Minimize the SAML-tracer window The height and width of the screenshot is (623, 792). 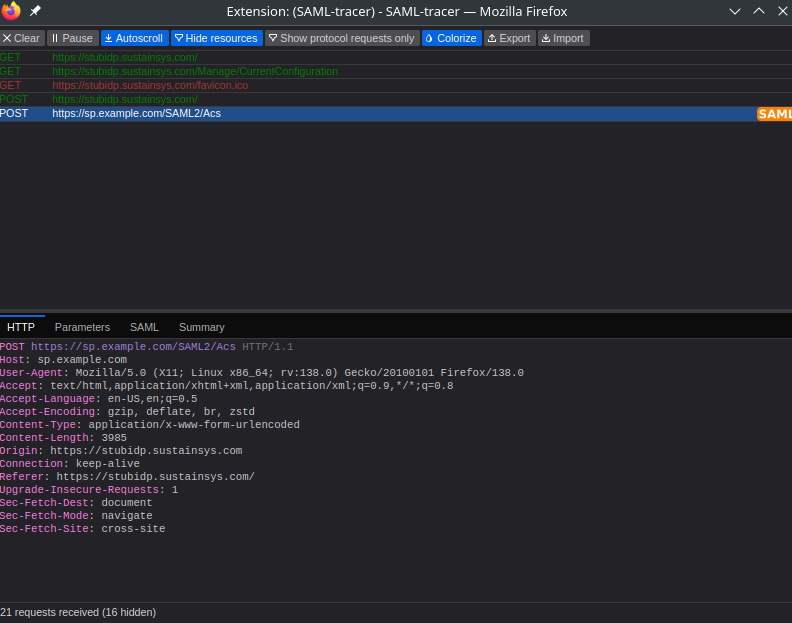click(735, 11)
